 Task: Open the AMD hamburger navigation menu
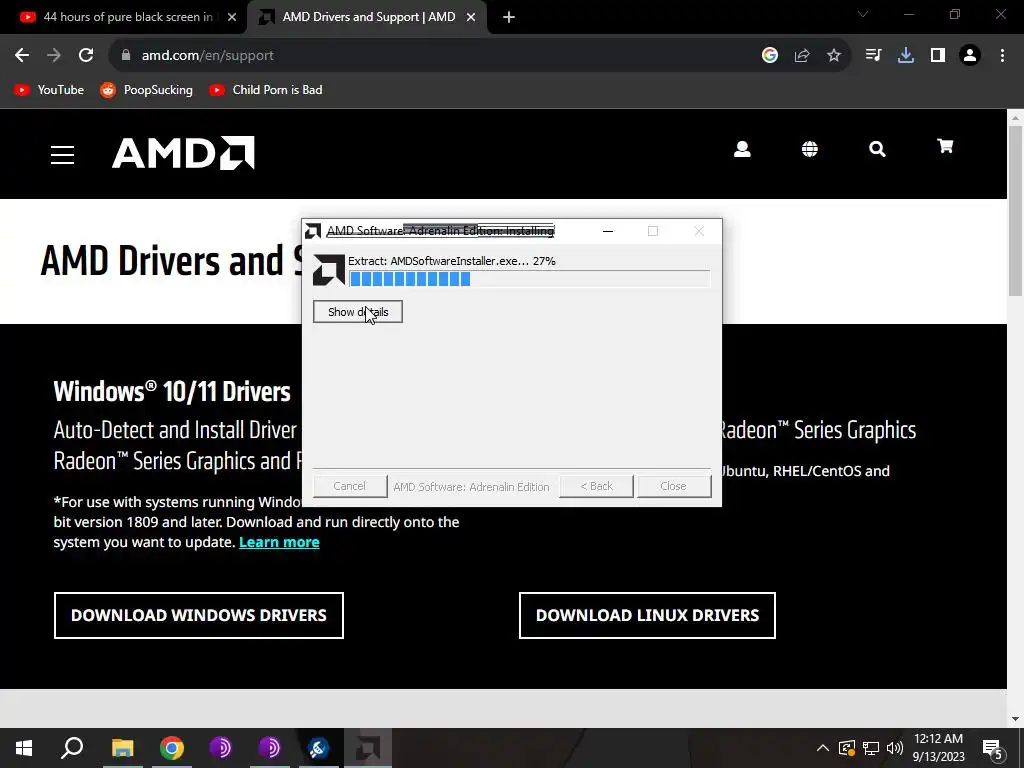(63, 155)
